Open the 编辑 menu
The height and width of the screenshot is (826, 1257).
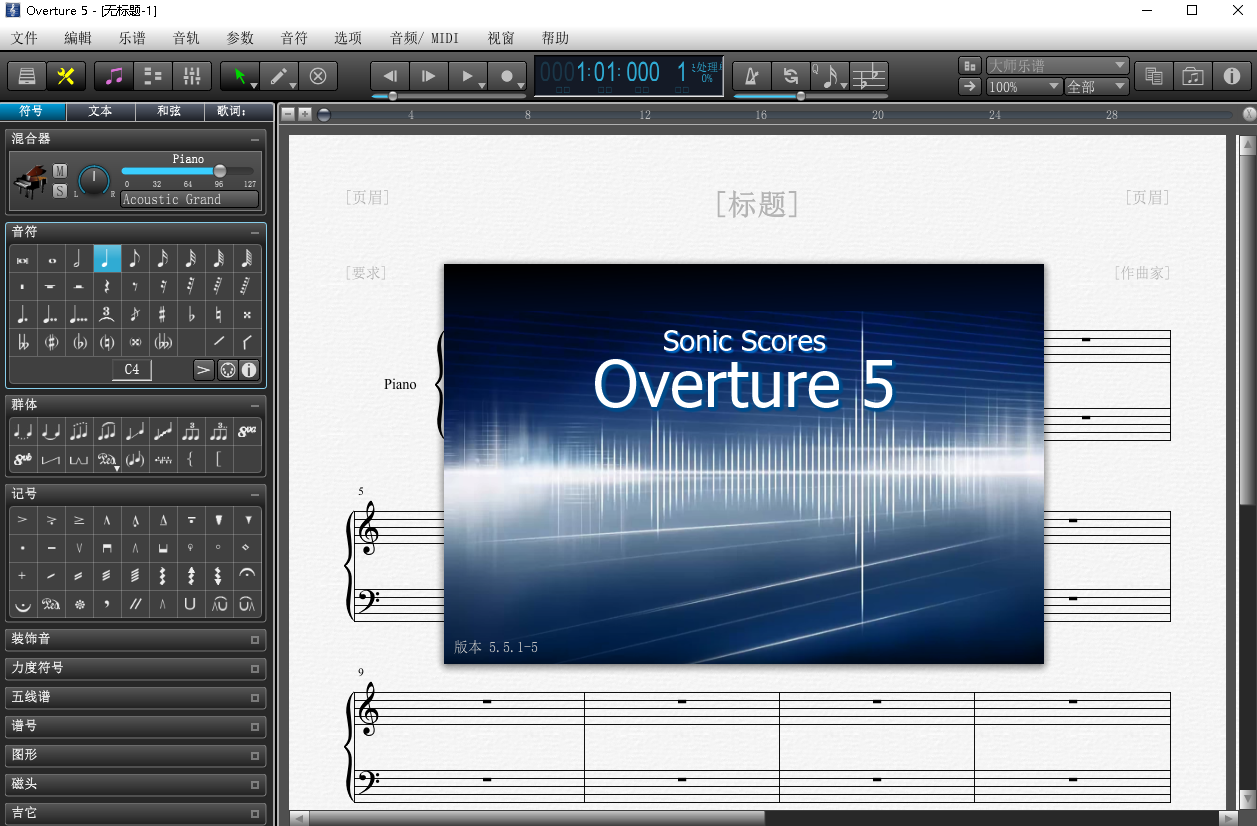[x=78, y=38]
